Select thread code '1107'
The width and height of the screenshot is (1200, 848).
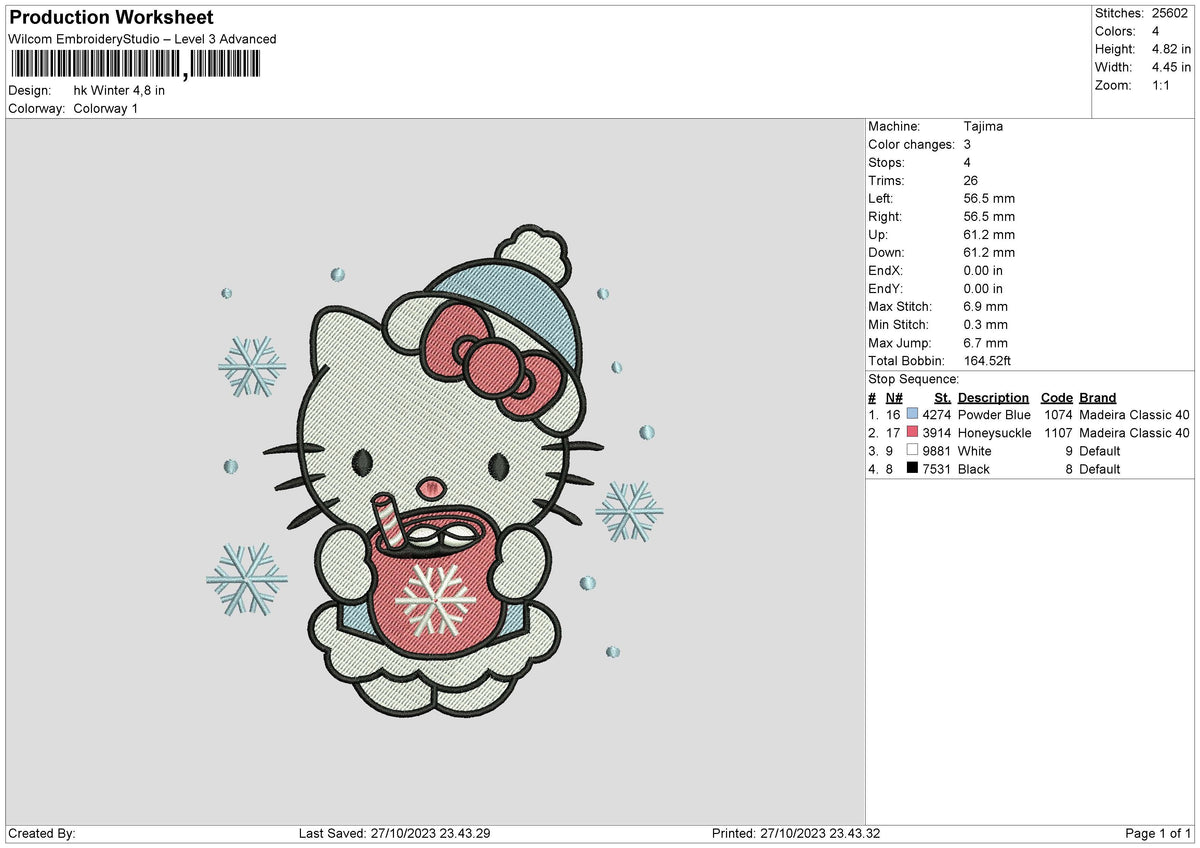point(1058,433)
